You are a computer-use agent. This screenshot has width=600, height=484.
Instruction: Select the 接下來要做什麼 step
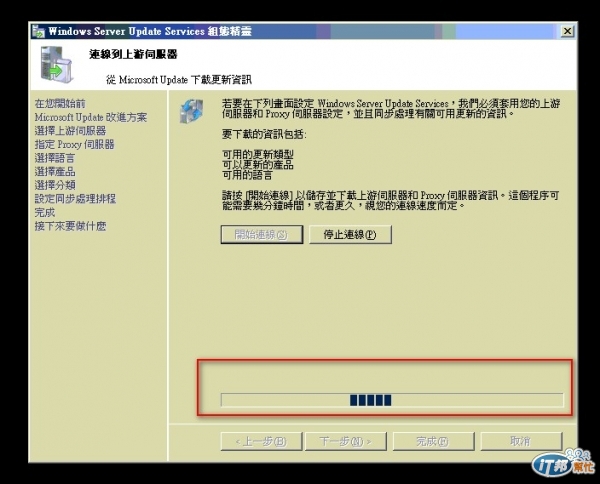pyautogui.click(x=70, y=226)
